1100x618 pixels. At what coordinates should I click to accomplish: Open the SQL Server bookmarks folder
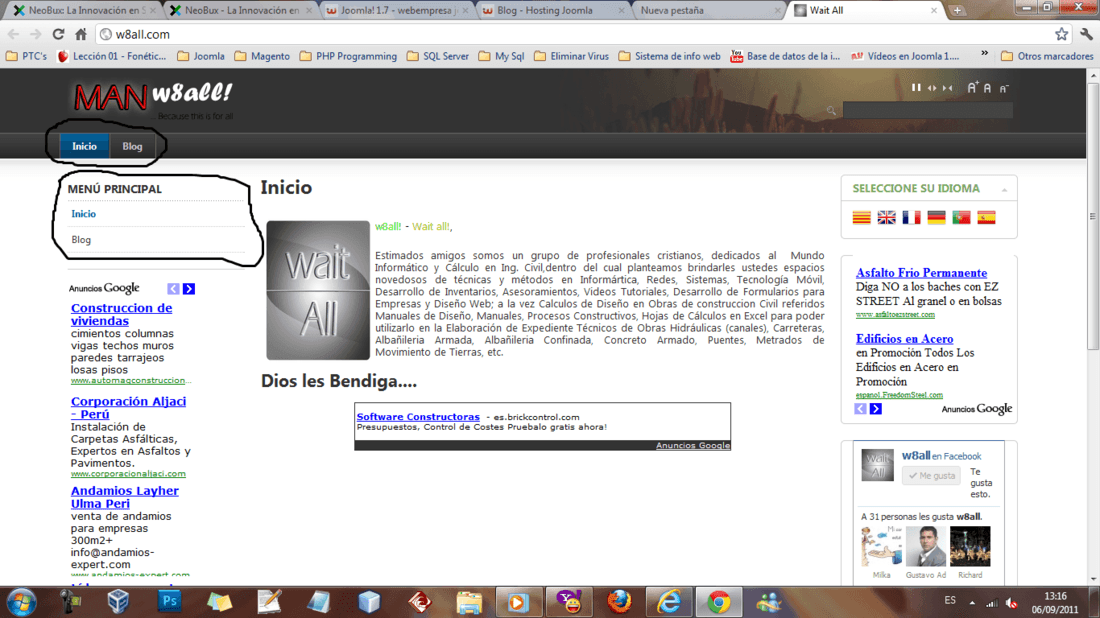(x=438, y=56)
